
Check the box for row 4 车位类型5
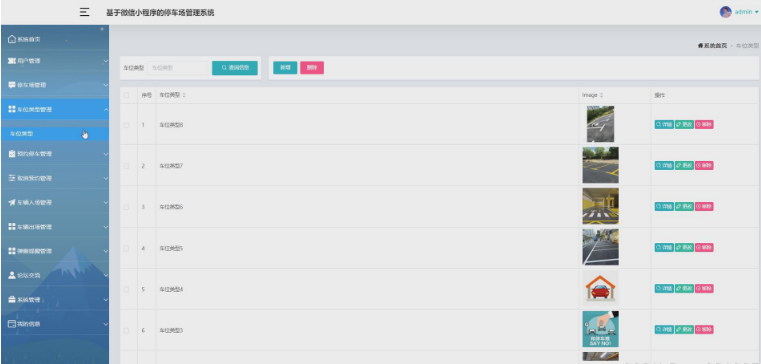click(x=126, y=248)
